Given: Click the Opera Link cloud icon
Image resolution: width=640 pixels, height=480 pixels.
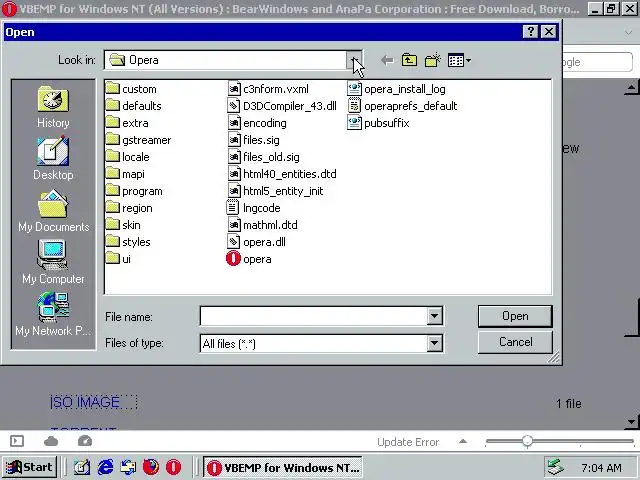Looking at the screenshot, I should coord(51,441).
